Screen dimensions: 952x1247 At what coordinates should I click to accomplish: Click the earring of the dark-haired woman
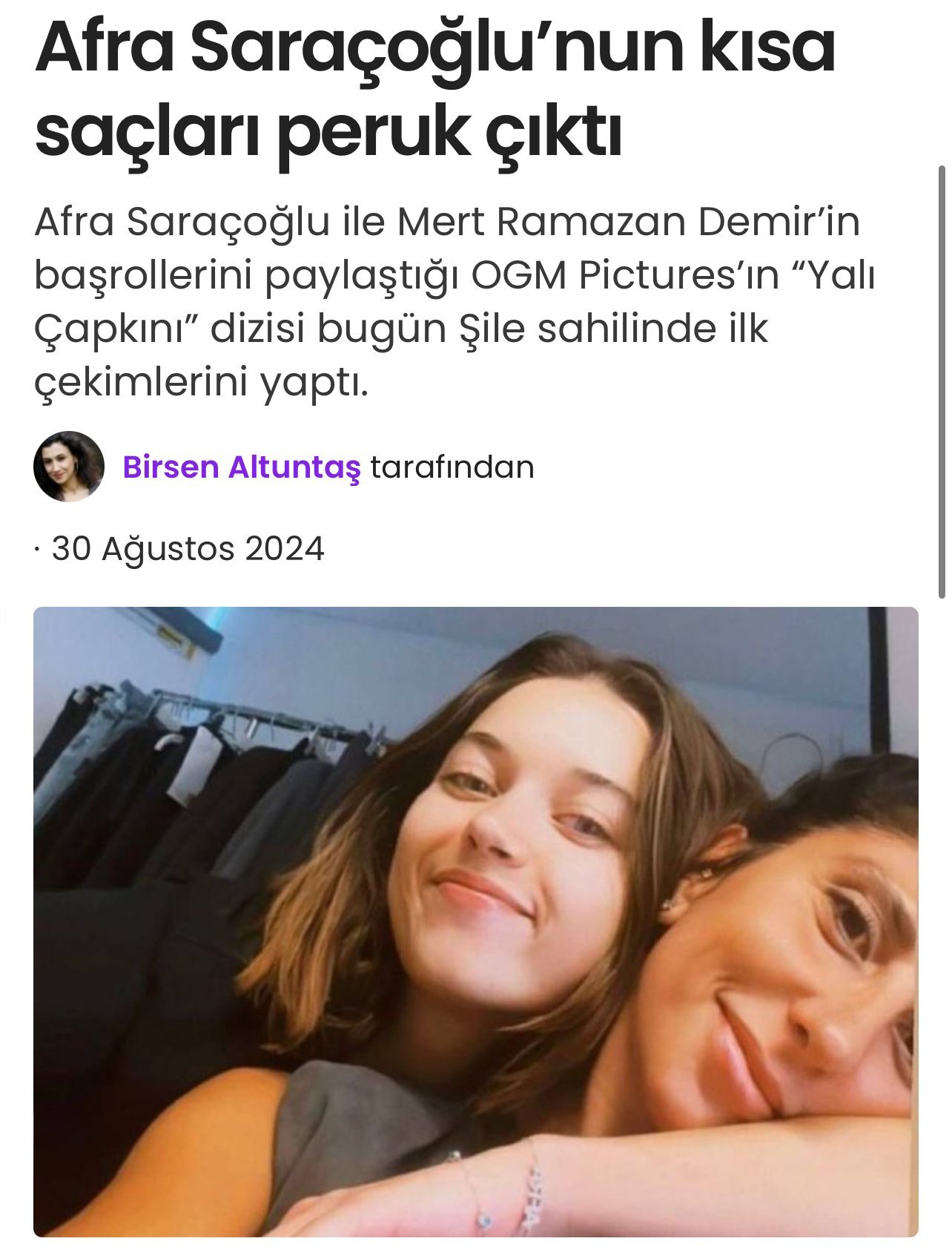[666, 904]
